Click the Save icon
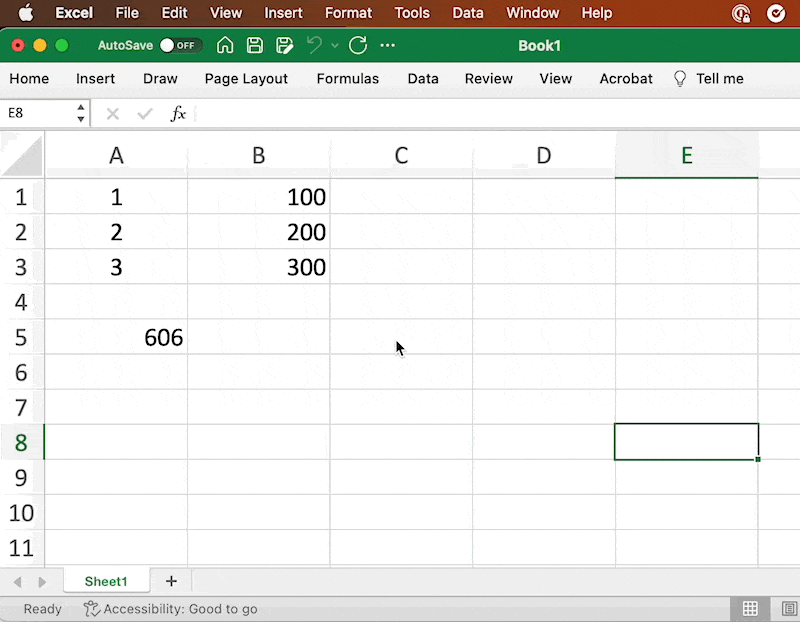The image size is (800, 622). coord(255,45)
